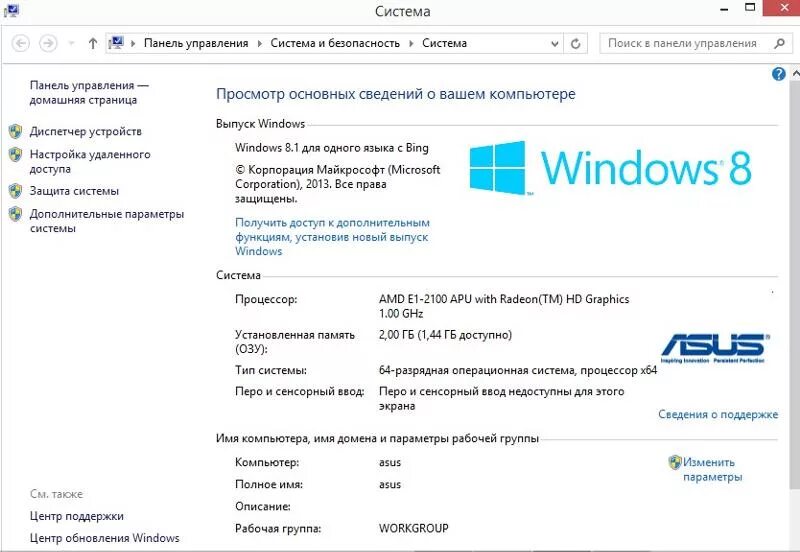Click the shield icon beside Настройка удаленного доступа
This screenshot has height=552, width=800.
click(x=15, y=155)
